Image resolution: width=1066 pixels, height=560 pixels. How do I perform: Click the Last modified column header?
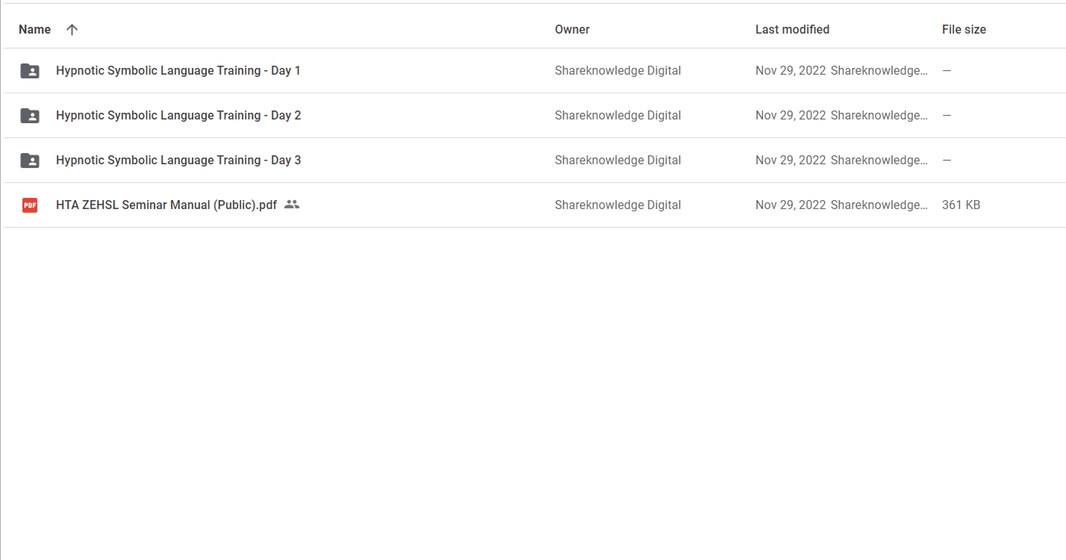(792, 29)
